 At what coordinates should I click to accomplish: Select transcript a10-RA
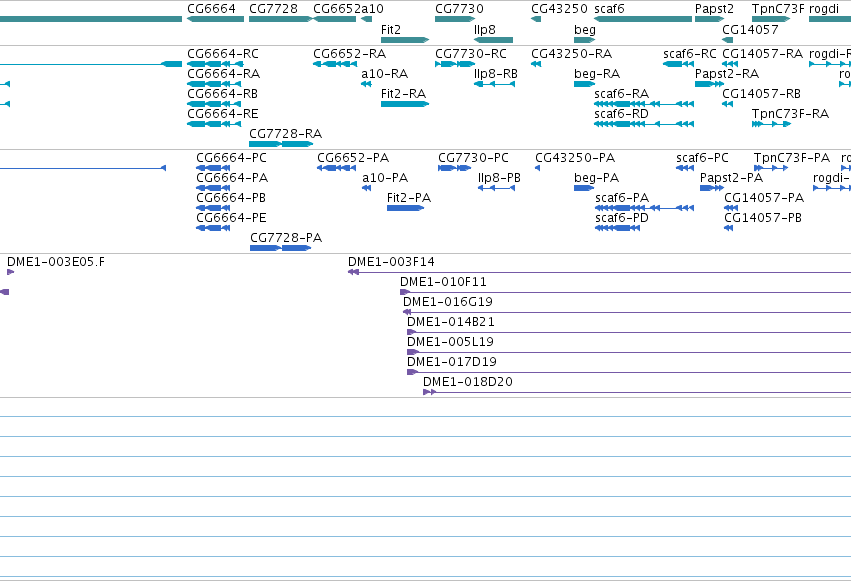point(366,84)
